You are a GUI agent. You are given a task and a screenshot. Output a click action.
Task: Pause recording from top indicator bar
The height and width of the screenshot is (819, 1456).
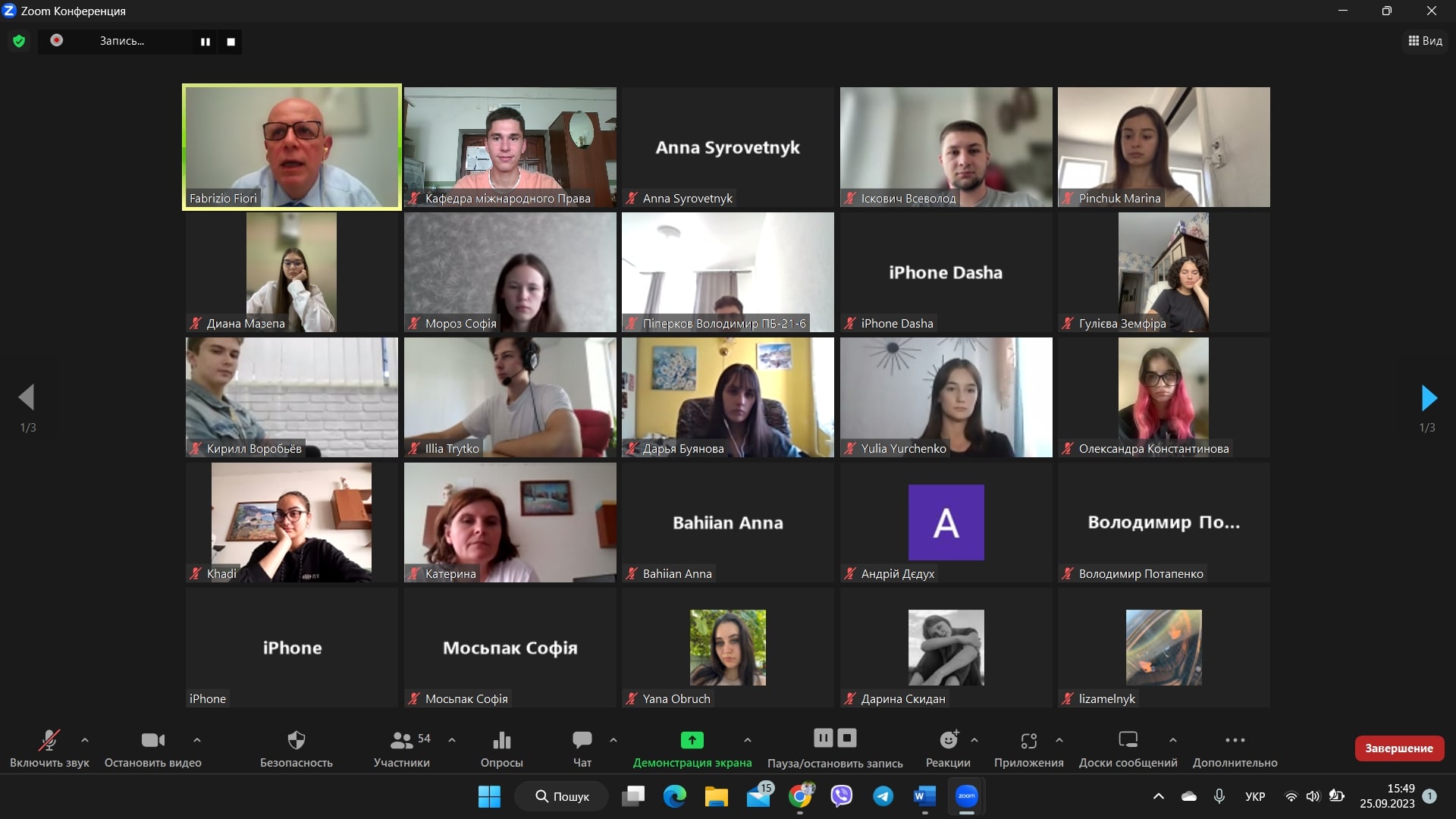205,42
